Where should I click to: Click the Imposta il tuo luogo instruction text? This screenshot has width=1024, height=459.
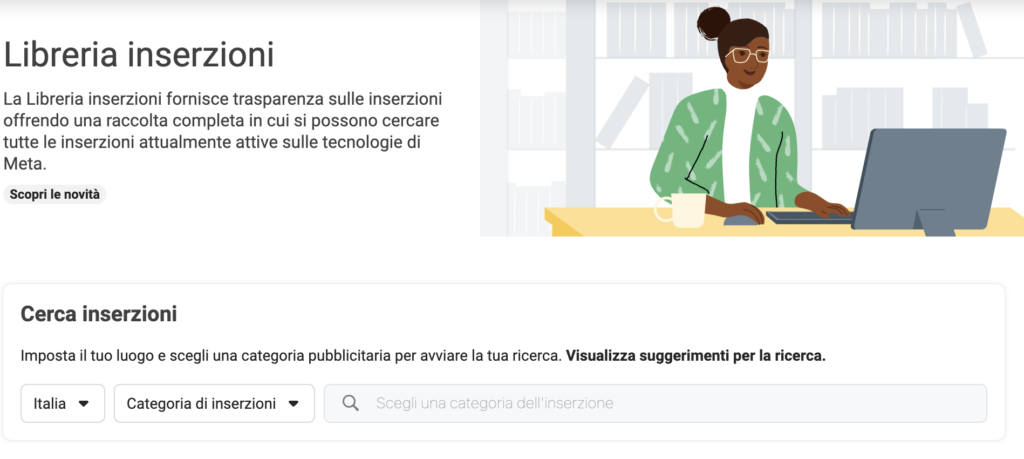(x=291, y=357)
